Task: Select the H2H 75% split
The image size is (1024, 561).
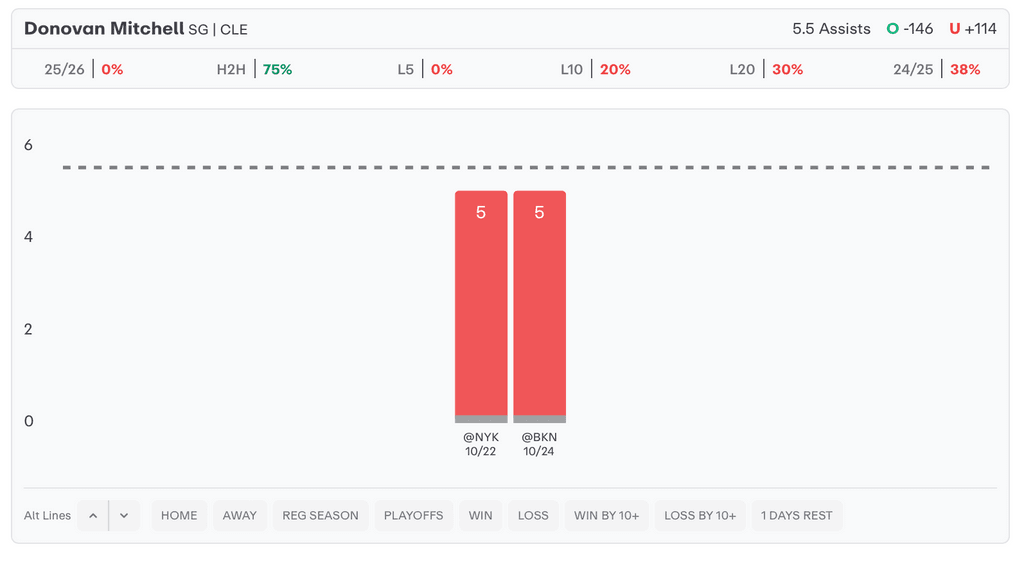Action: pyautogui.click(x=254, y=70)
